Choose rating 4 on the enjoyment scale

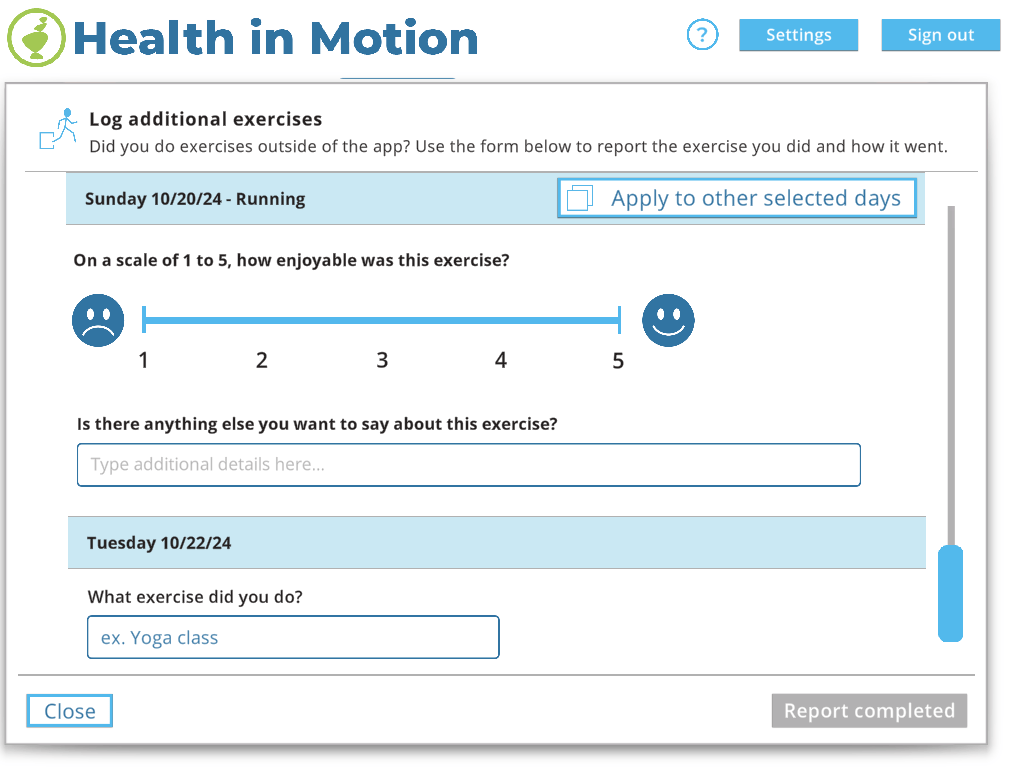coord(501,321)
